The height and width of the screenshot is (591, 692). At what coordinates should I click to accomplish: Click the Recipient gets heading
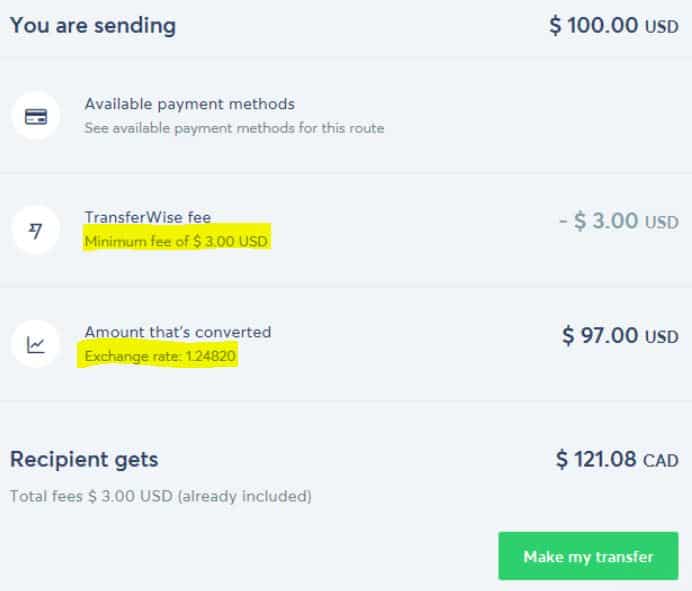[84, 460]
